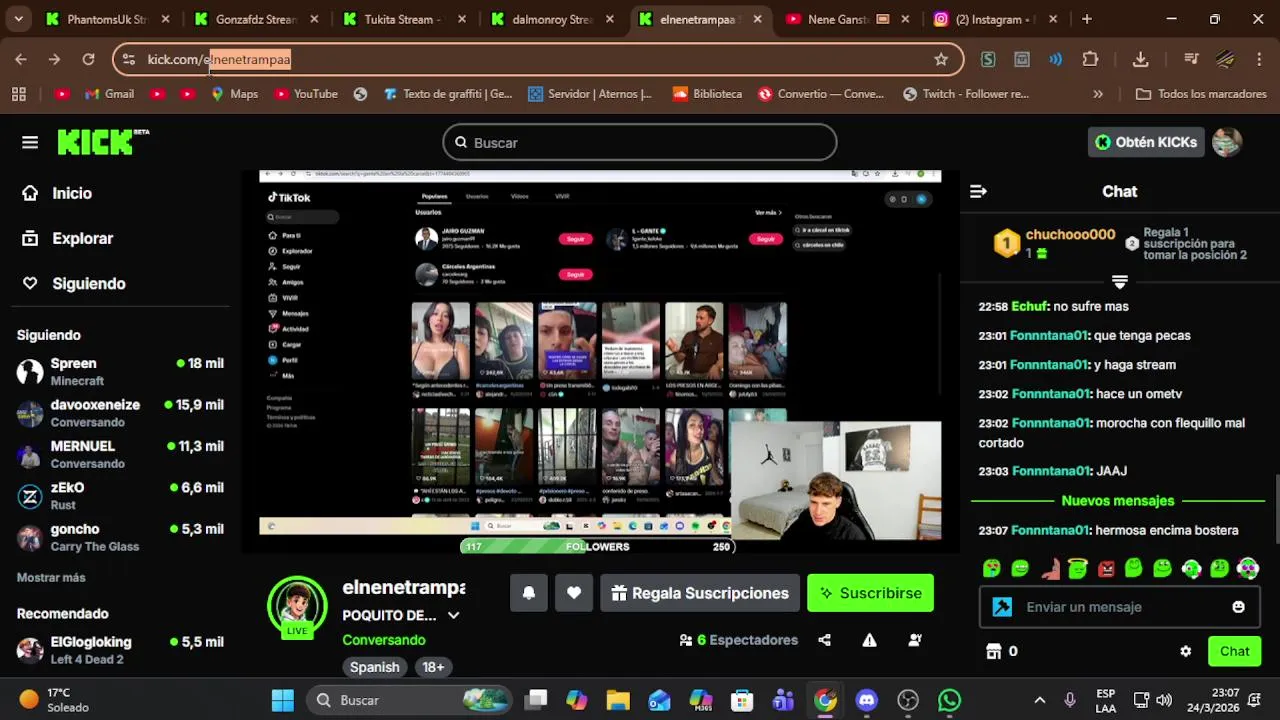1280x720 pixels.
Task: Click Obtén KICKs button
Action: coord(1145,142)
